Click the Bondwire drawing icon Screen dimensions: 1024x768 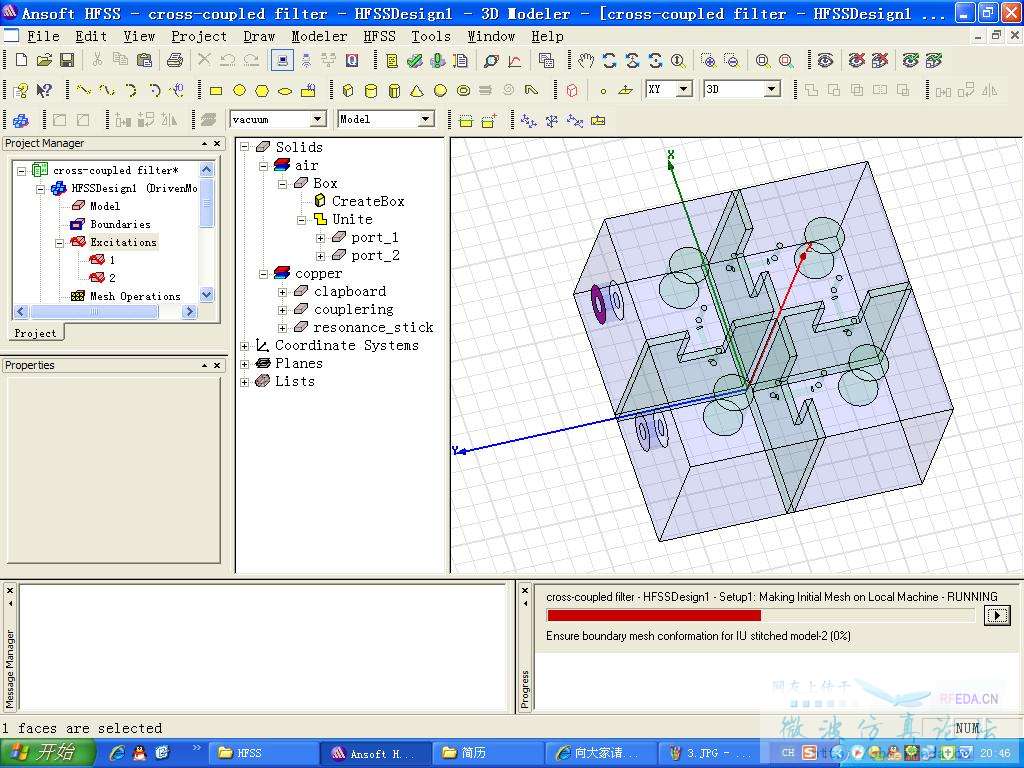point(532,90)
